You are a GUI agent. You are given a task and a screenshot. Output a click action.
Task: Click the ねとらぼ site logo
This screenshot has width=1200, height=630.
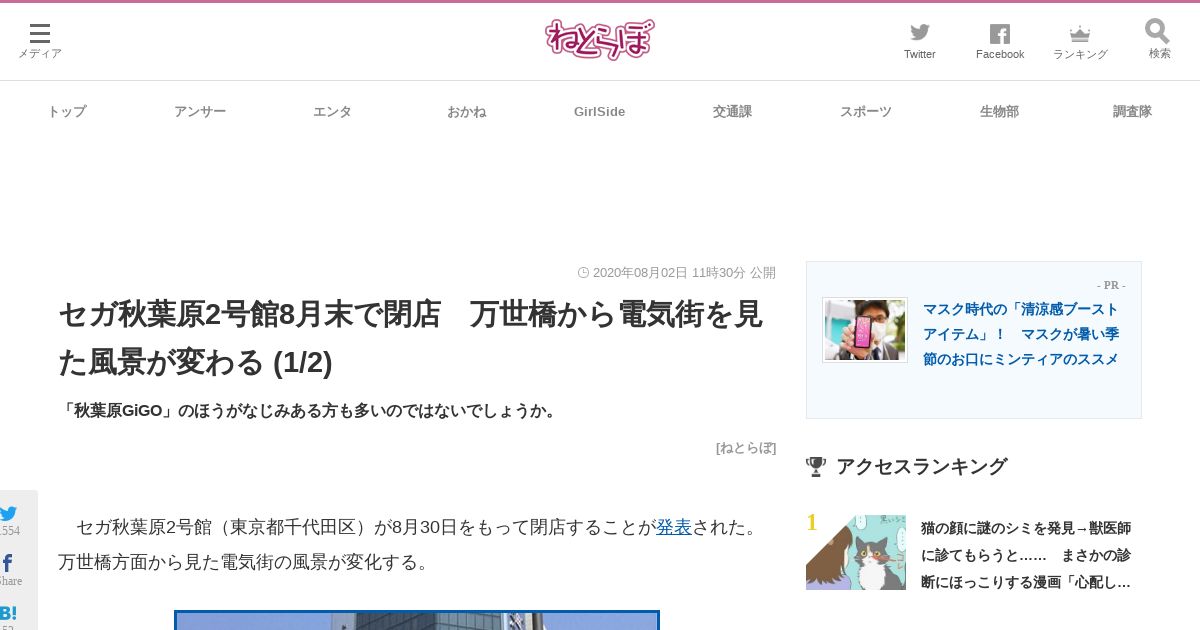point(600,40)
